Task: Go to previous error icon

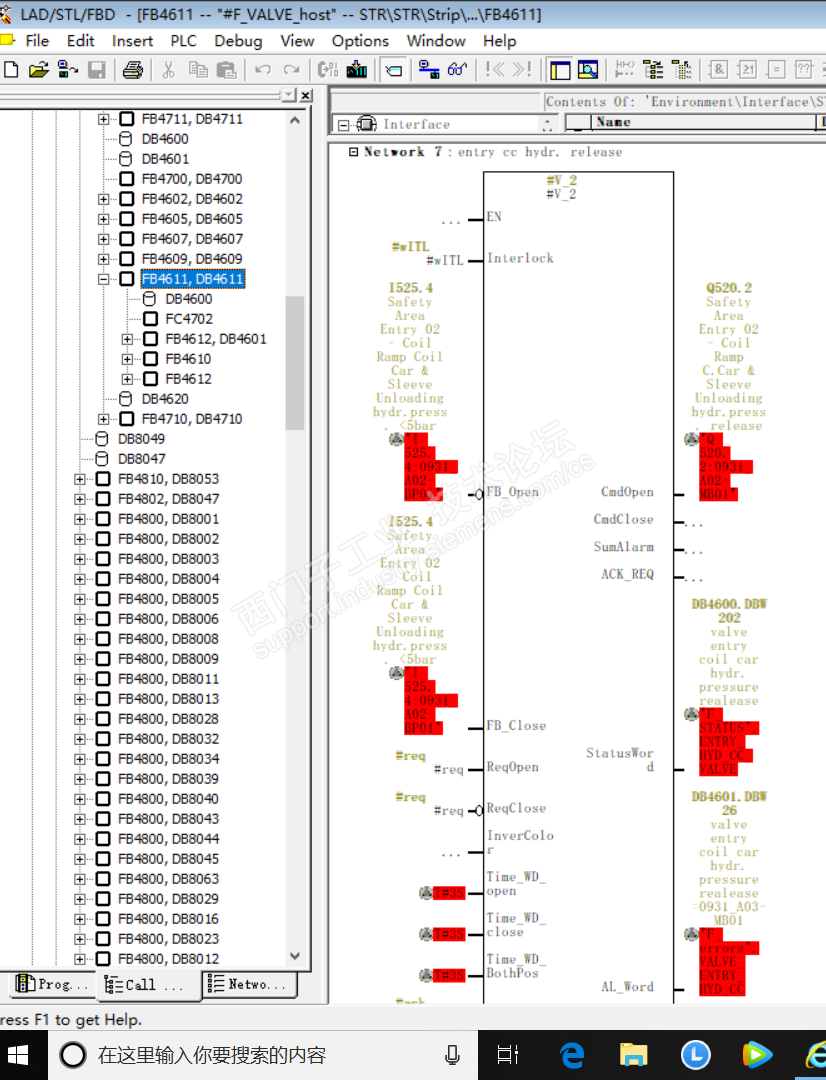Action: point(495,69)
